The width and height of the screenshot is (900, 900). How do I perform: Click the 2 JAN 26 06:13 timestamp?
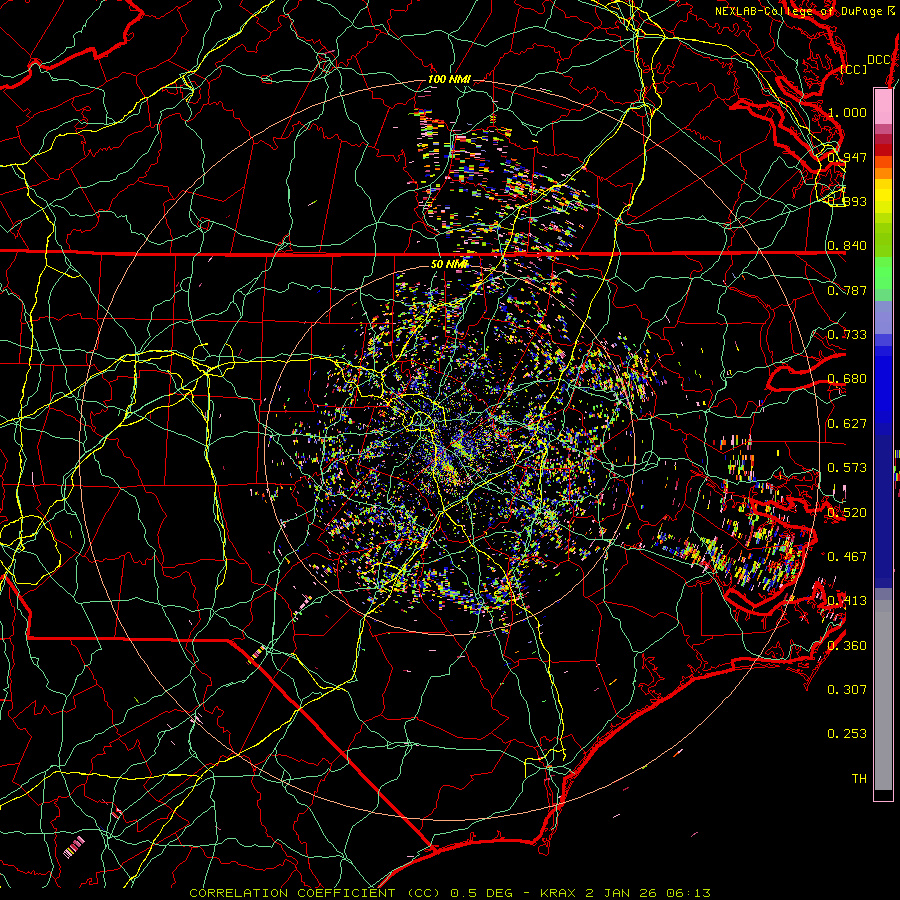point(648,893)
